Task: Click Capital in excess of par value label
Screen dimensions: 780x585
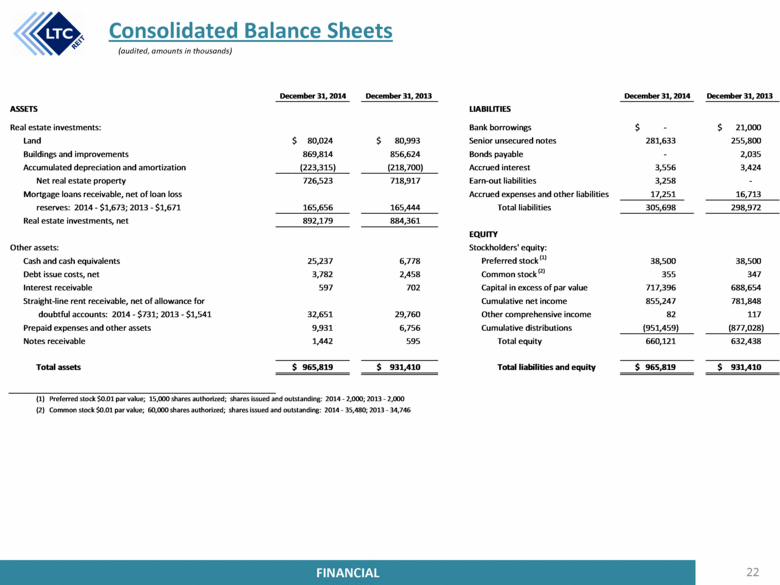Action: click(534, 288)
